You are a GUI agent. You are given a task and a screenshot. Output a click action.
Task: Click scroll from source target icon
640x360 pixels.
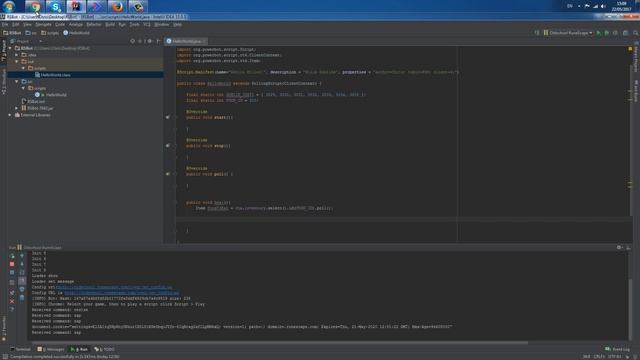[133, 41]
